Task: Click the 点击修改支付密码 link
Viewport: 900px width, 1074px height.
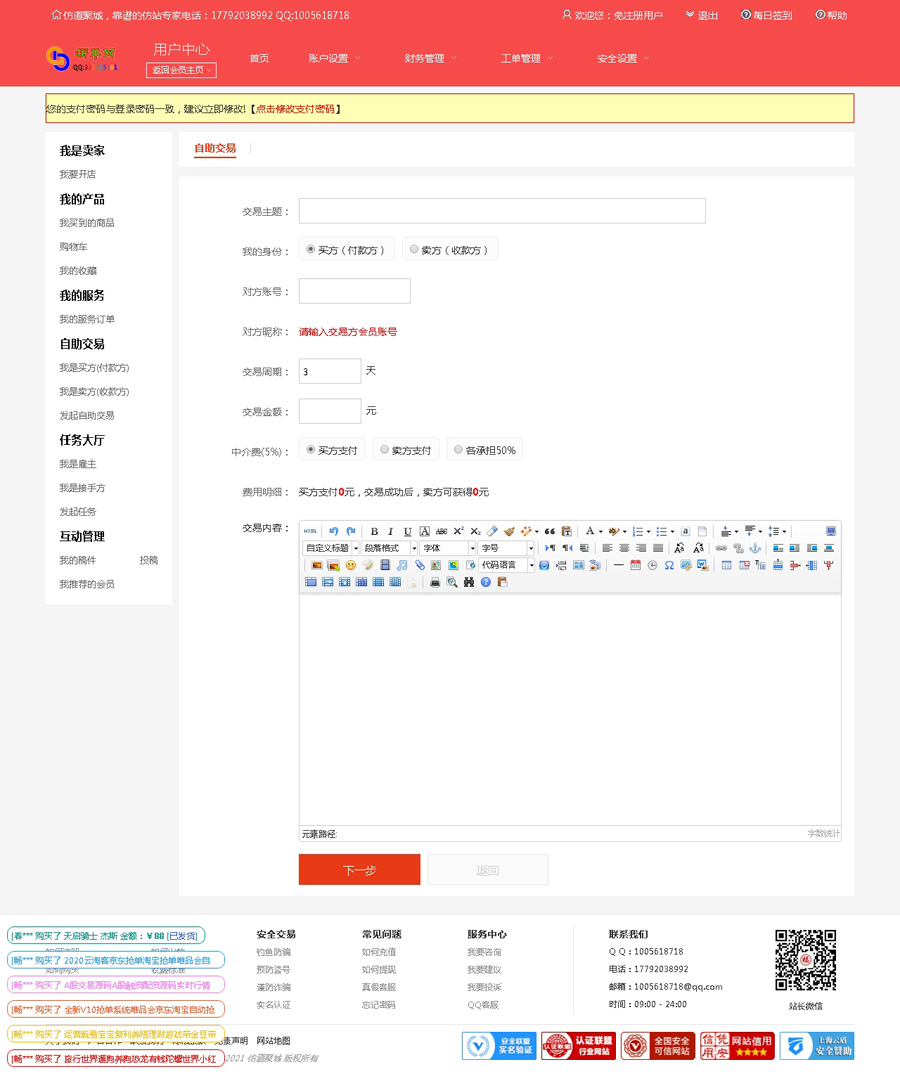Action: pyautogui.click(x=295, y=109)
